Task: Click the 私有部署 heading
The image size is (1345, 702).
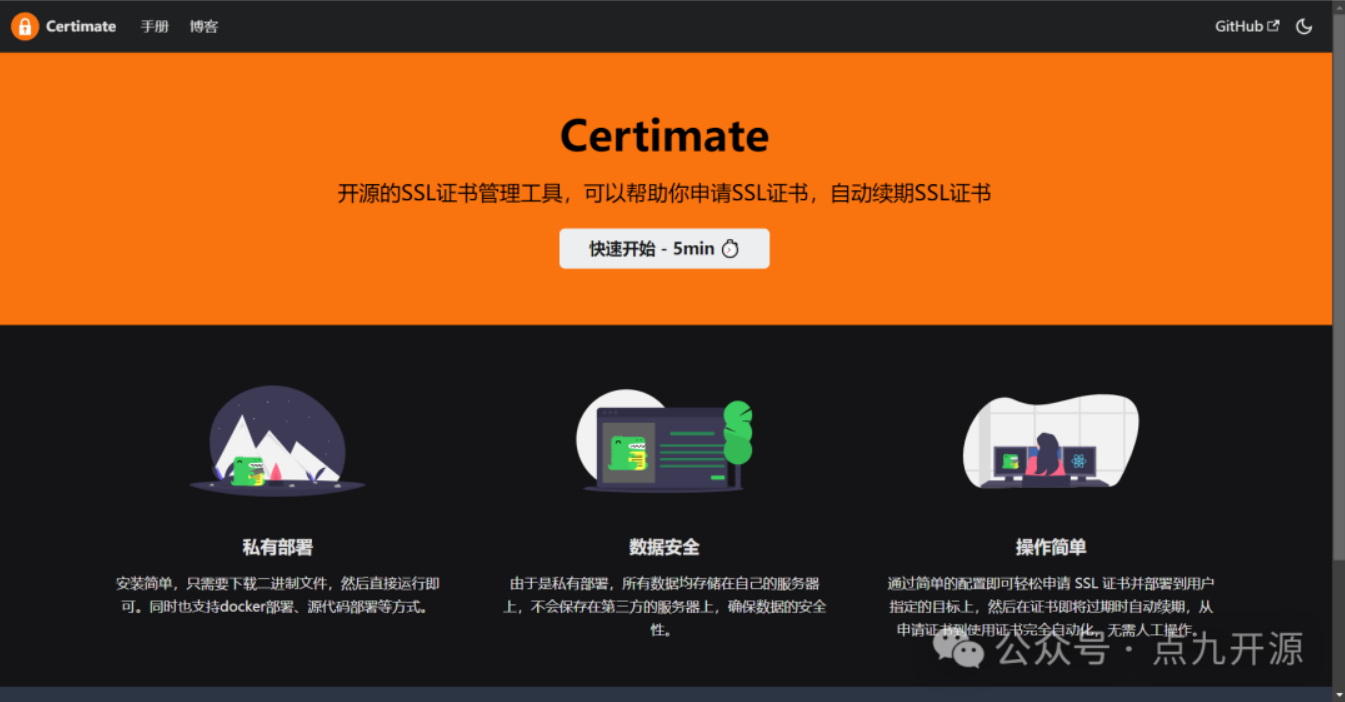Action: (x=277, y=547)
